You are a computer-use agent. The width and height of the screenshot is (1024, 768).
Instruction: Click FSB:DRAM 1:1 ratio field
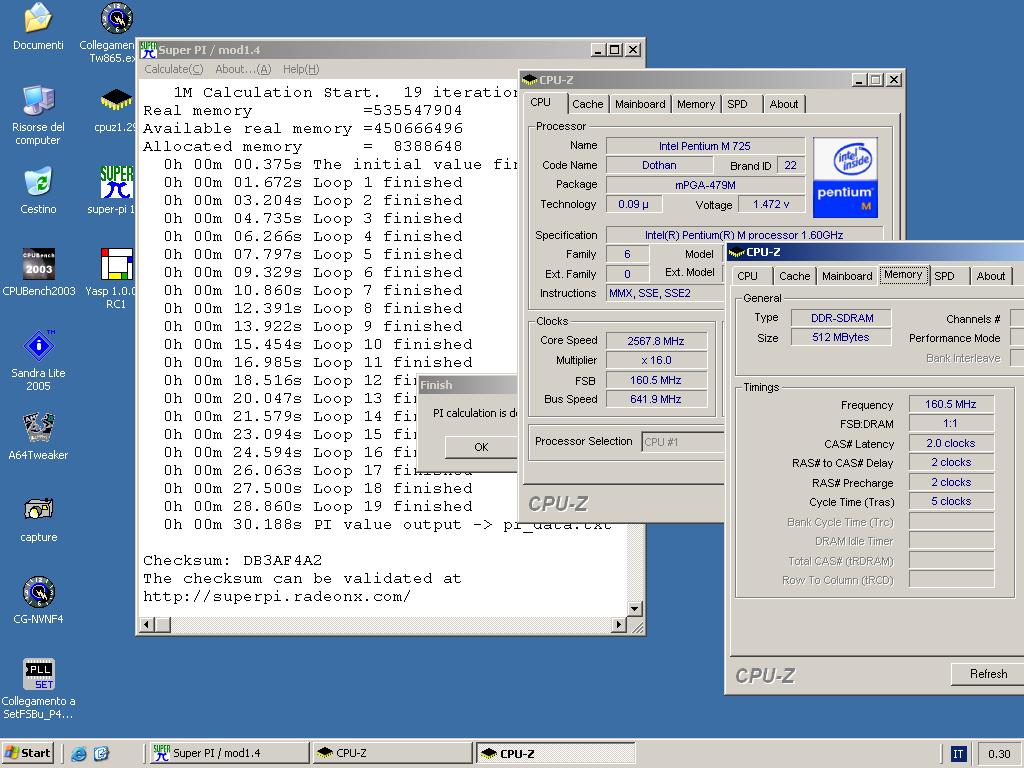(951, 423)
